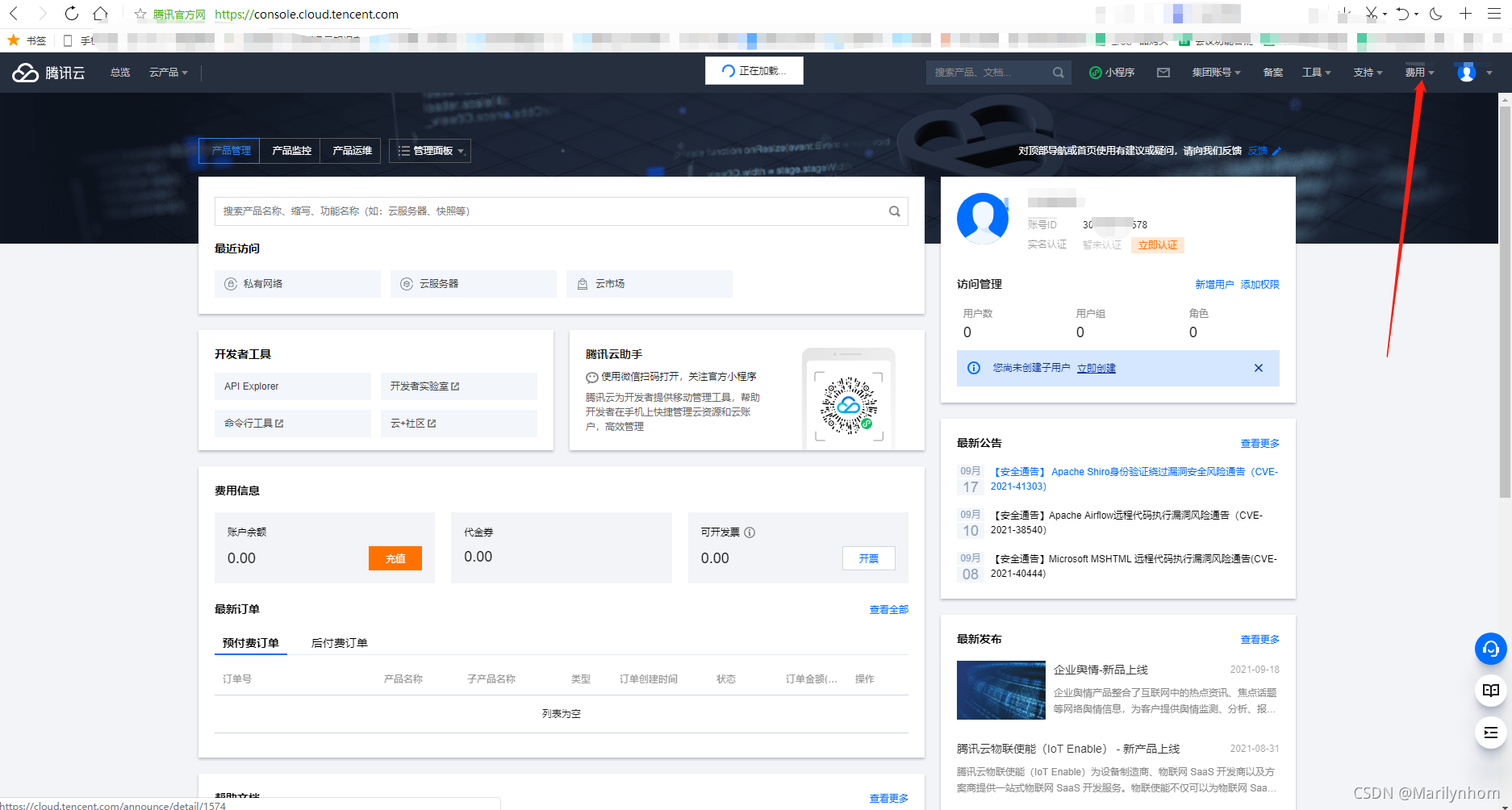Image resolution: width=1512 pixels, height=810 pixels.
Task: Click the feedback (反馈) pencil icon
Action: (1276, 151)
